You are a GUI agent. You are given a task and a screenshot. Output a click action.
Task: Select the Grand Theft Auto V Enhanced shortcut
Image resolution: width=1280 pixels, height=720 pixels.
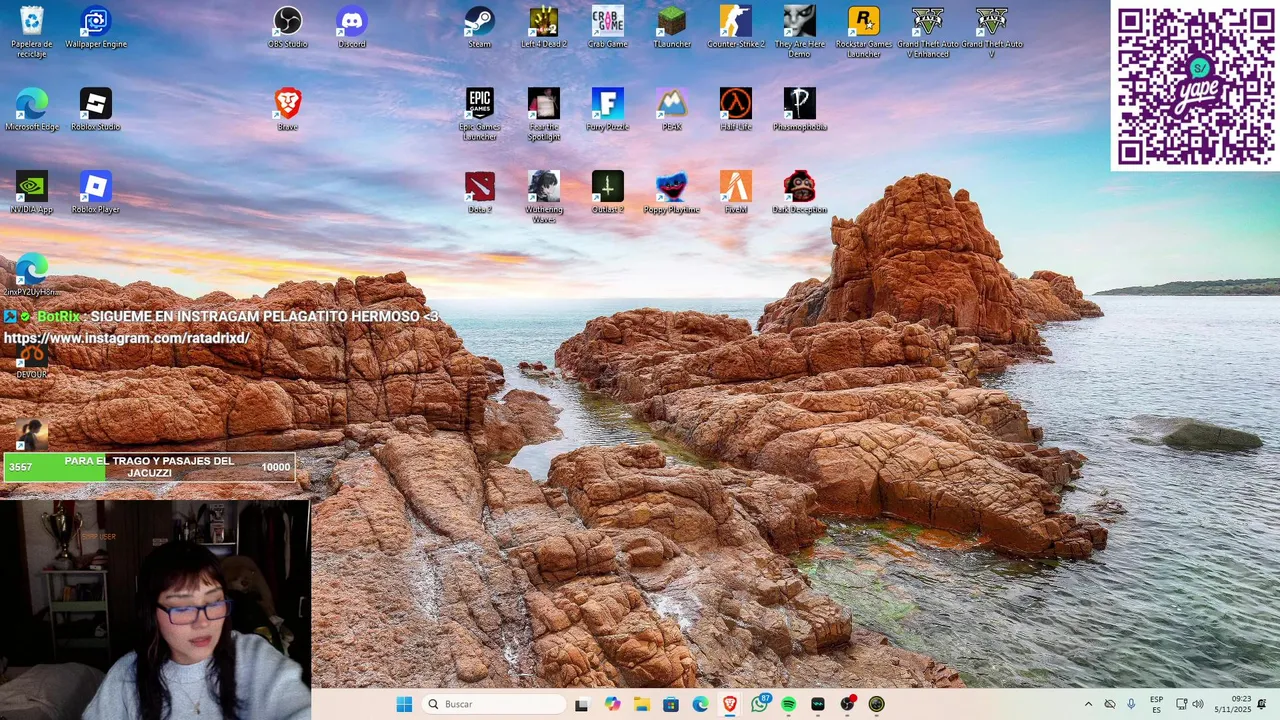coord(928,32)
